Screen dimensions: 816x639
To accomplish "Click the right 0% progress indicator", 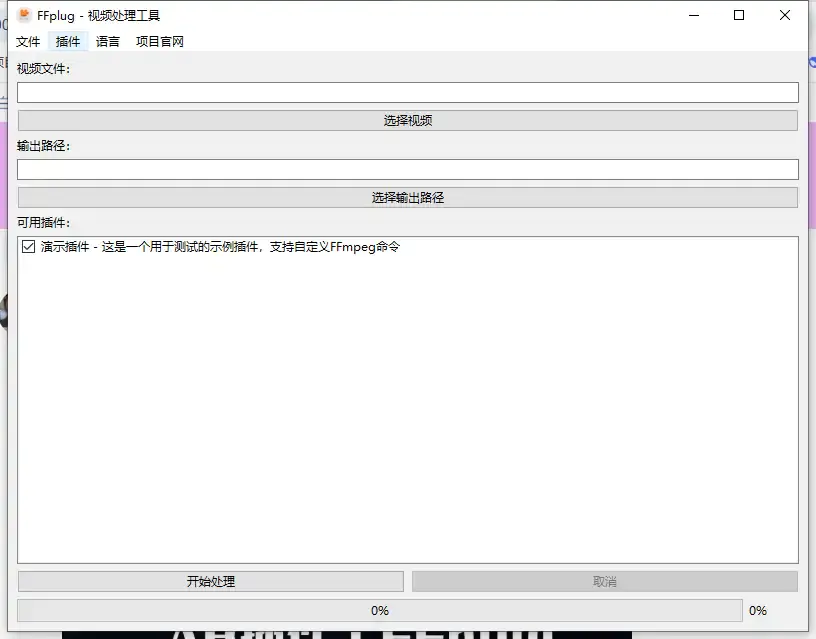I will click(758, 609).
